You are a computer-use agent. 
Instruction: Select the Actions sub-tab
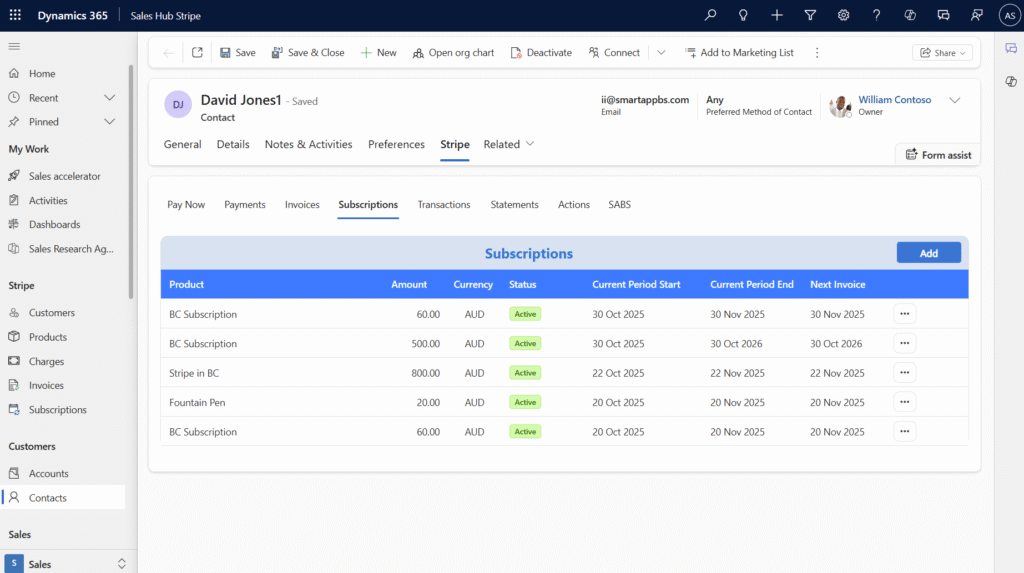574,205
